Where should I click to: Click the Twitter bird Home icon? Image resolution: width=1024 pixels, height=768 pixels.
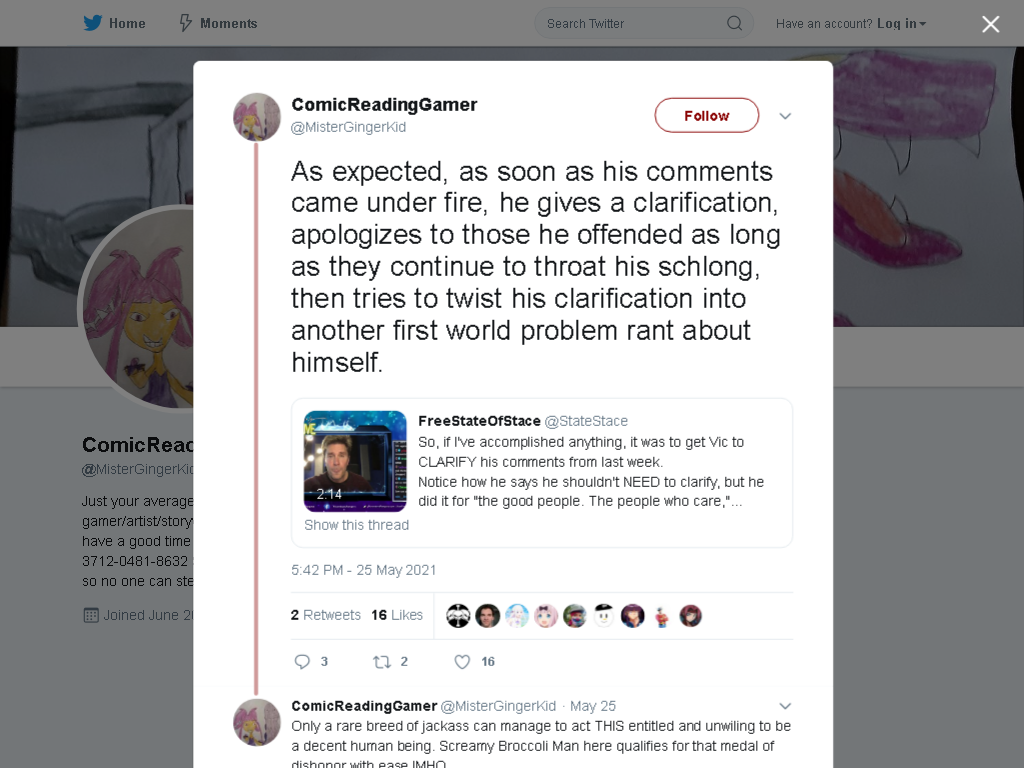click(x=93, y=24)
